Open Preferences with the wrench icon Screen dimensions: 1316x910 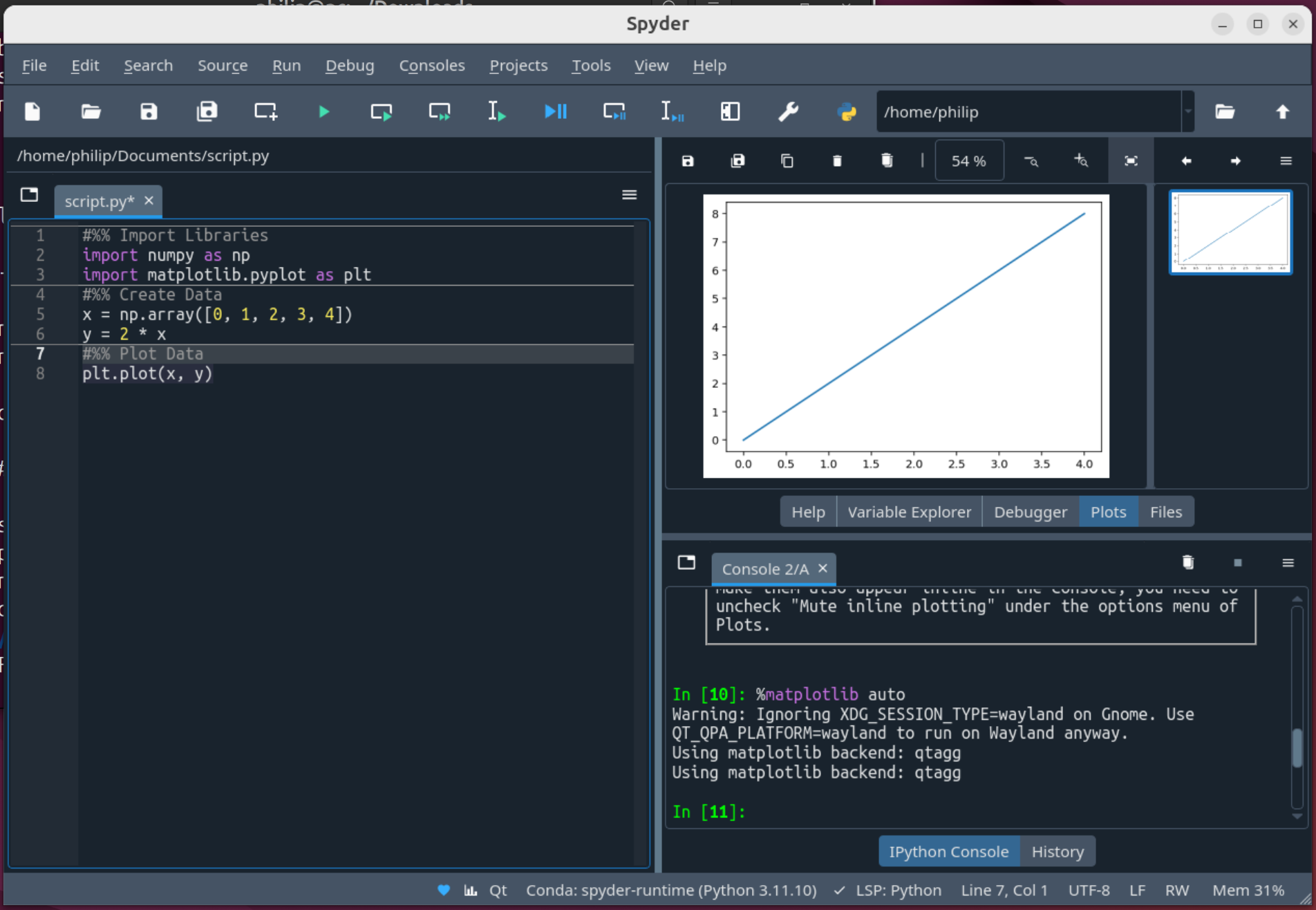(x=788, y=111)
